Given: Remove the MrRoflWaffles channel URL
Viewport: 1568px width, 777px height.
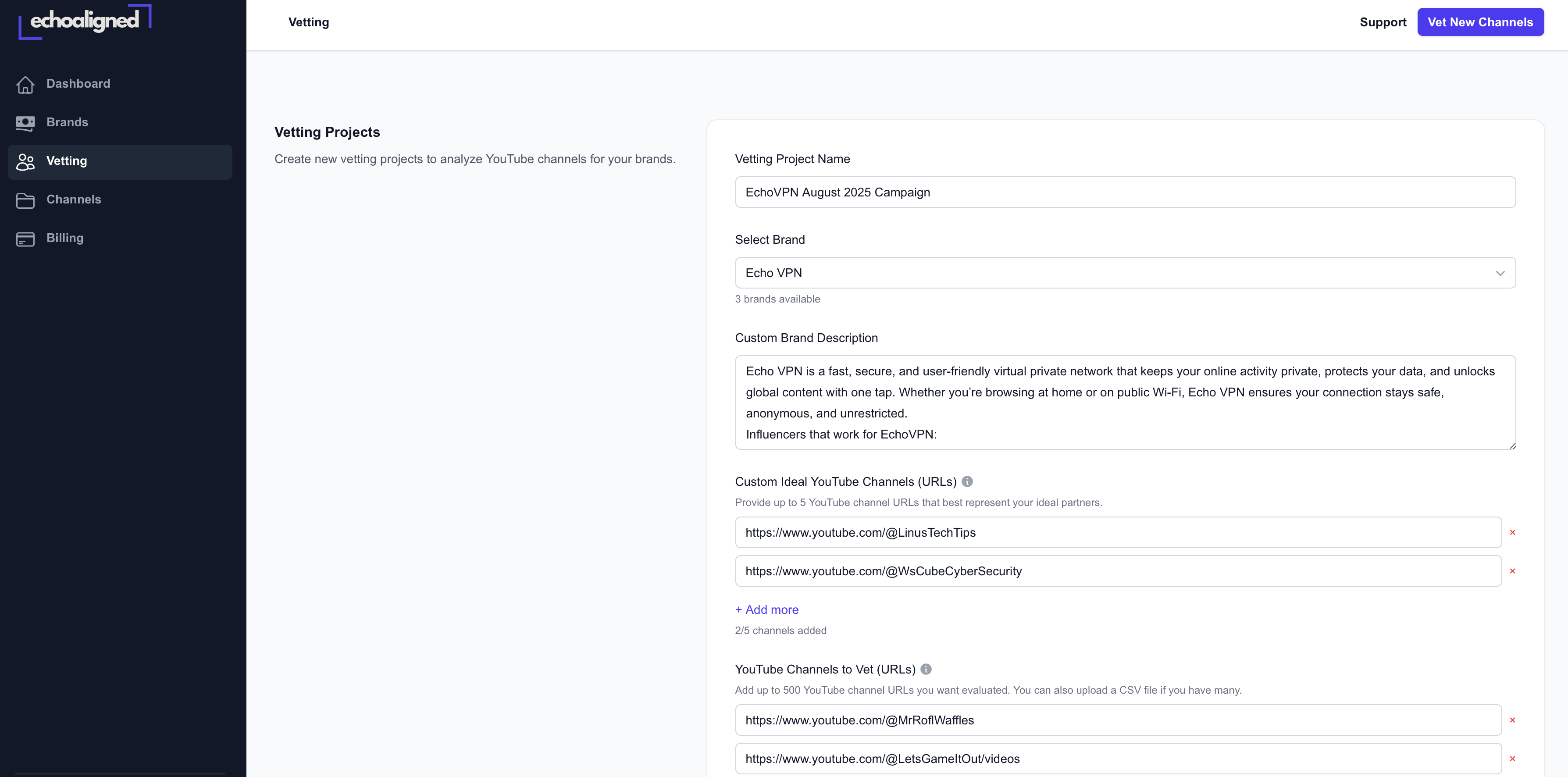Looking at the screenshot, I should pos(1512,720).
